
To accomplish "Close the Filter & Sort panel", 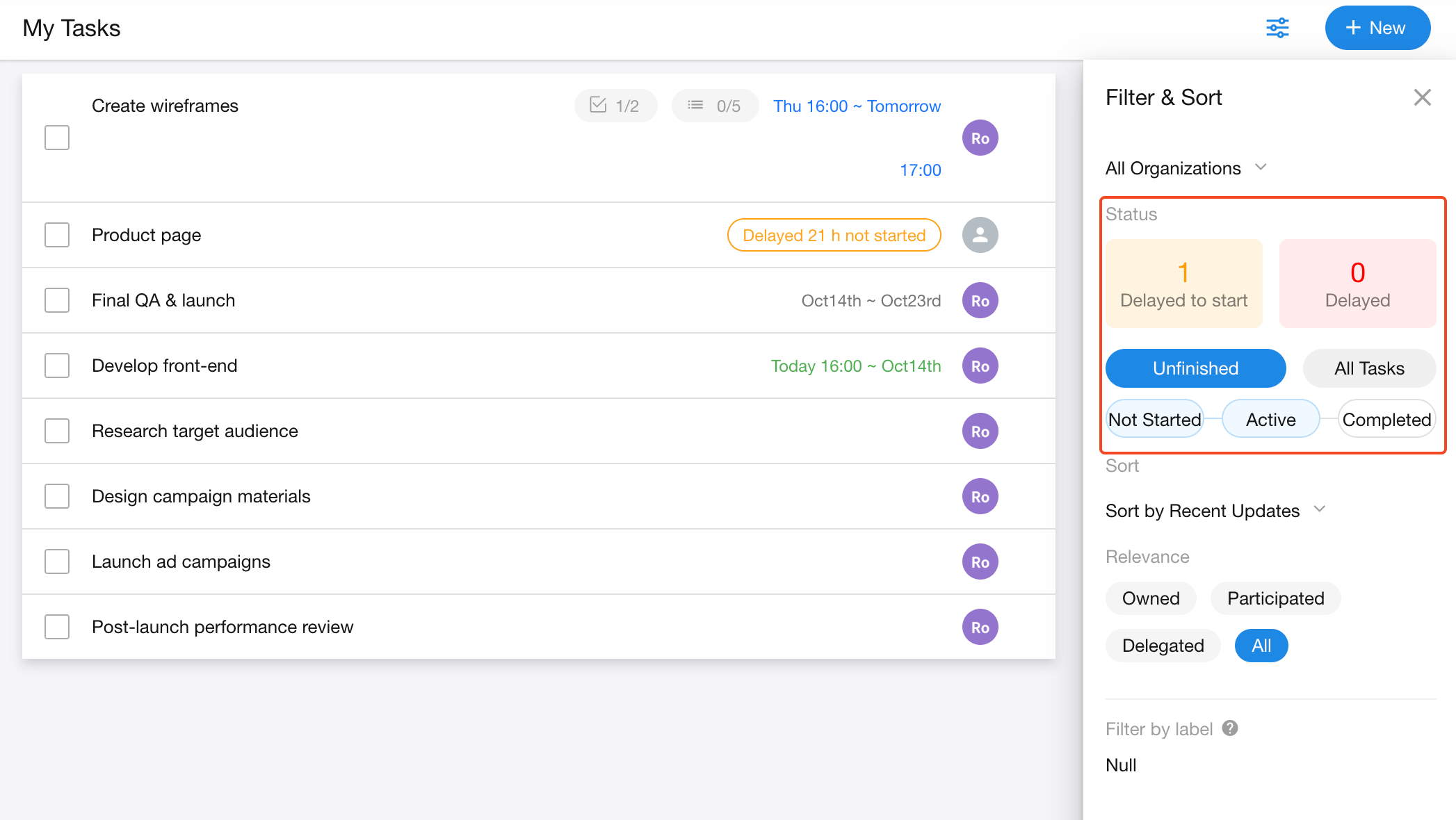I will tap(1422, 97).
